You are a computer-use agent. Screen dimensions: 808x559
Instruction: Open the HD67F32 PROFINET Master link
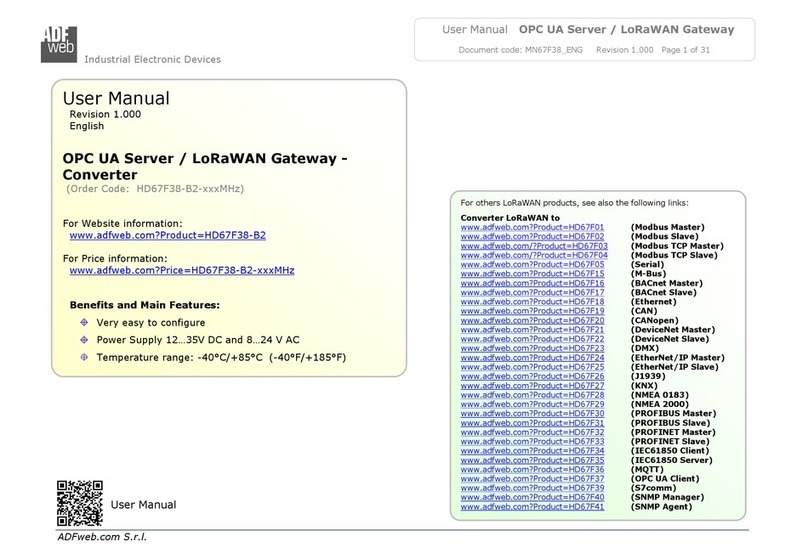(532, 432)
